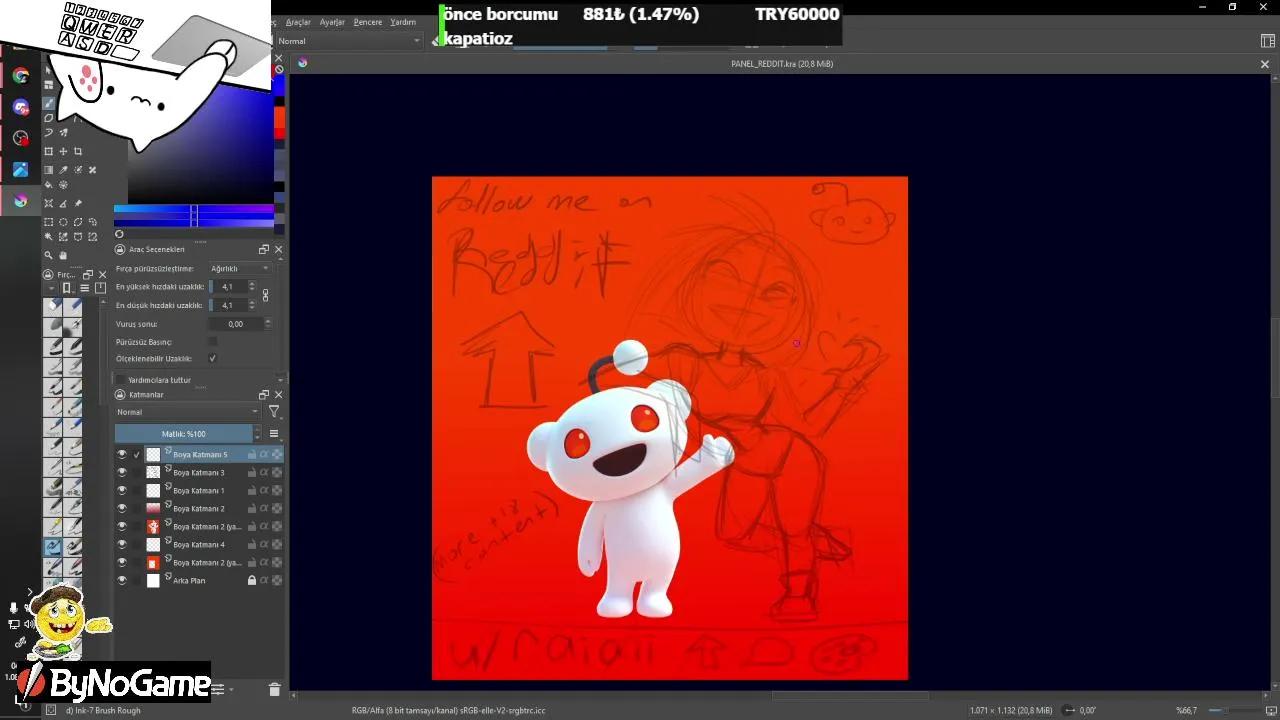
Task: Pick the bright orange palette swatch
Action: click(280, 118)
